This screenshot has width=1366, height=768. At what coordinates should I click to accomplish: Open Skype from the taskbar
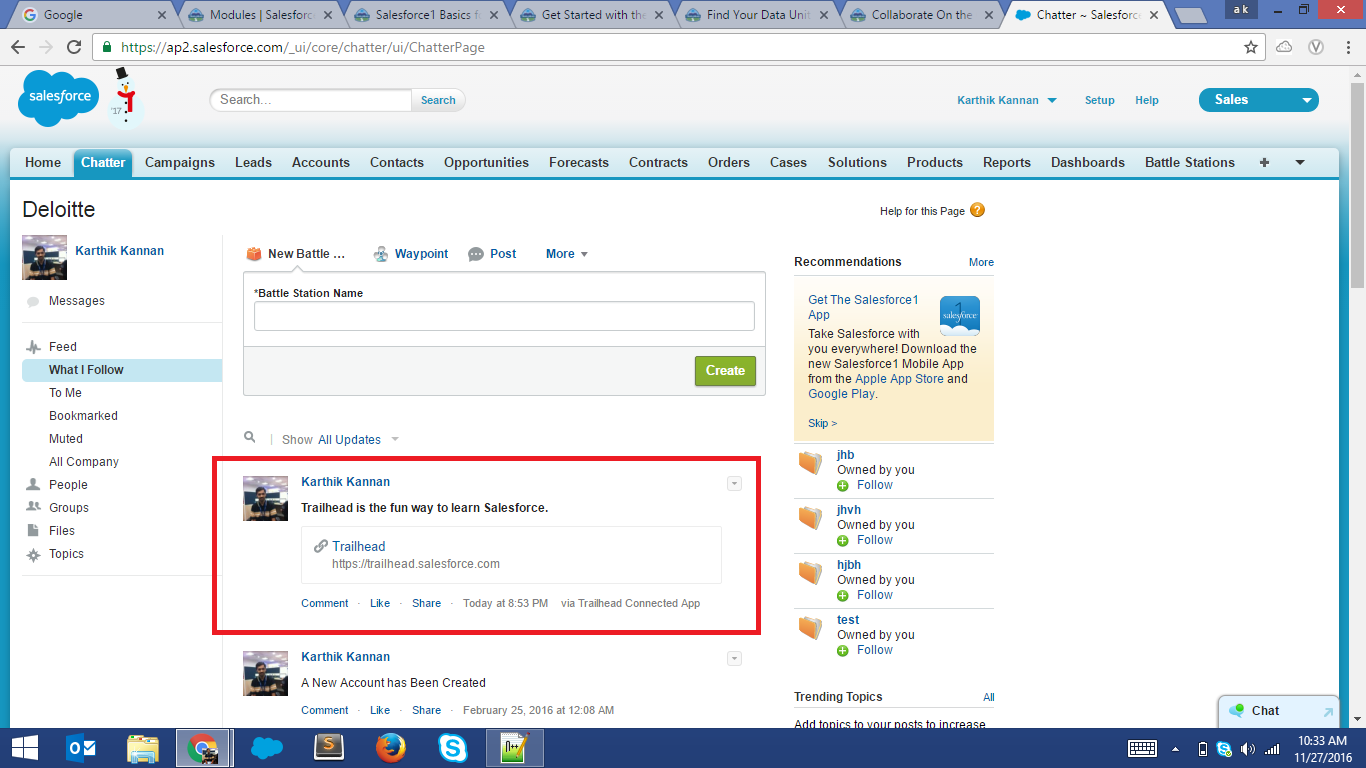tap(453, 748)
